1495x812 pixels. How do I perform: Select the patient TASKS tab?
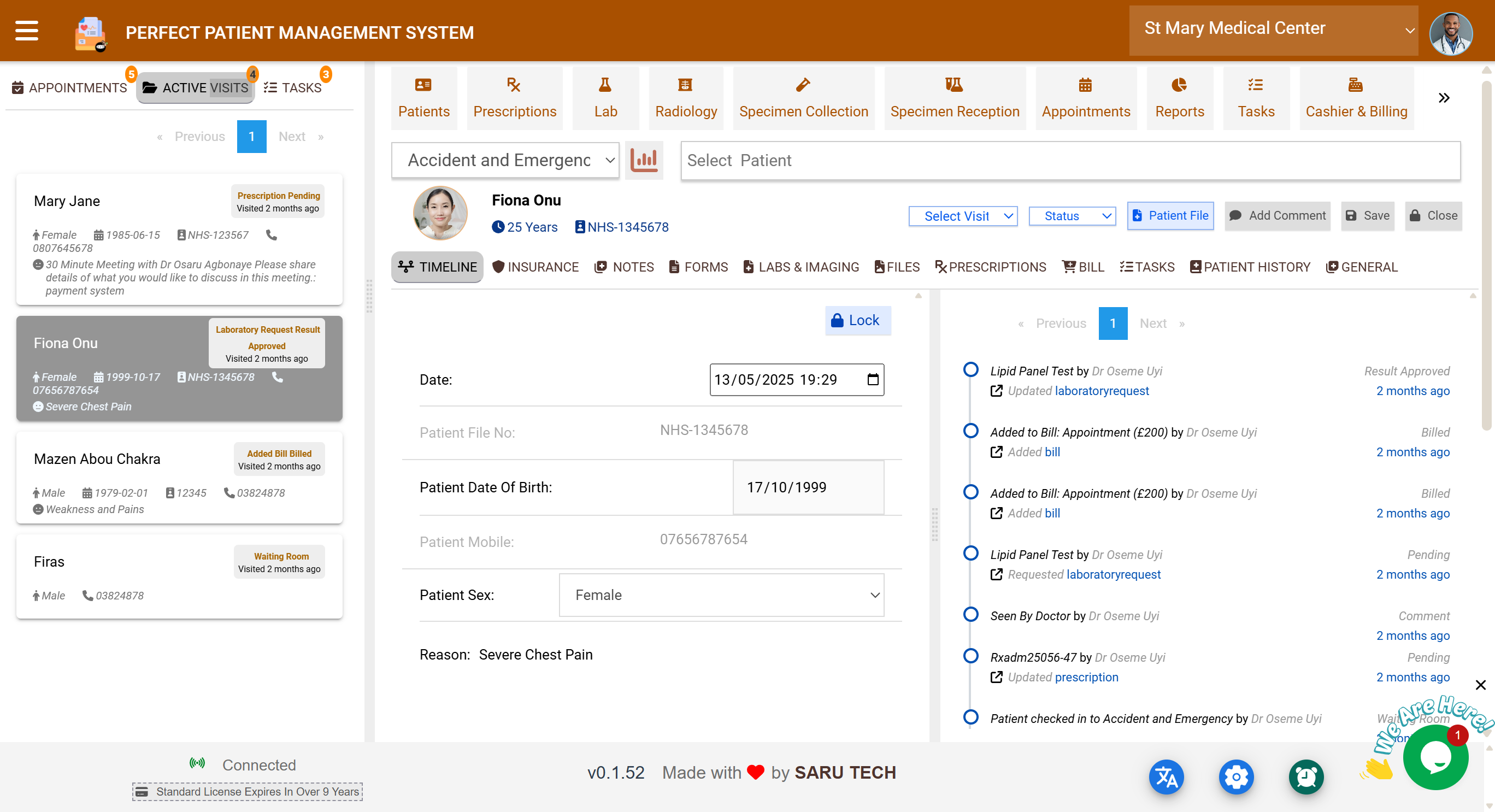tap(1147, 267)
